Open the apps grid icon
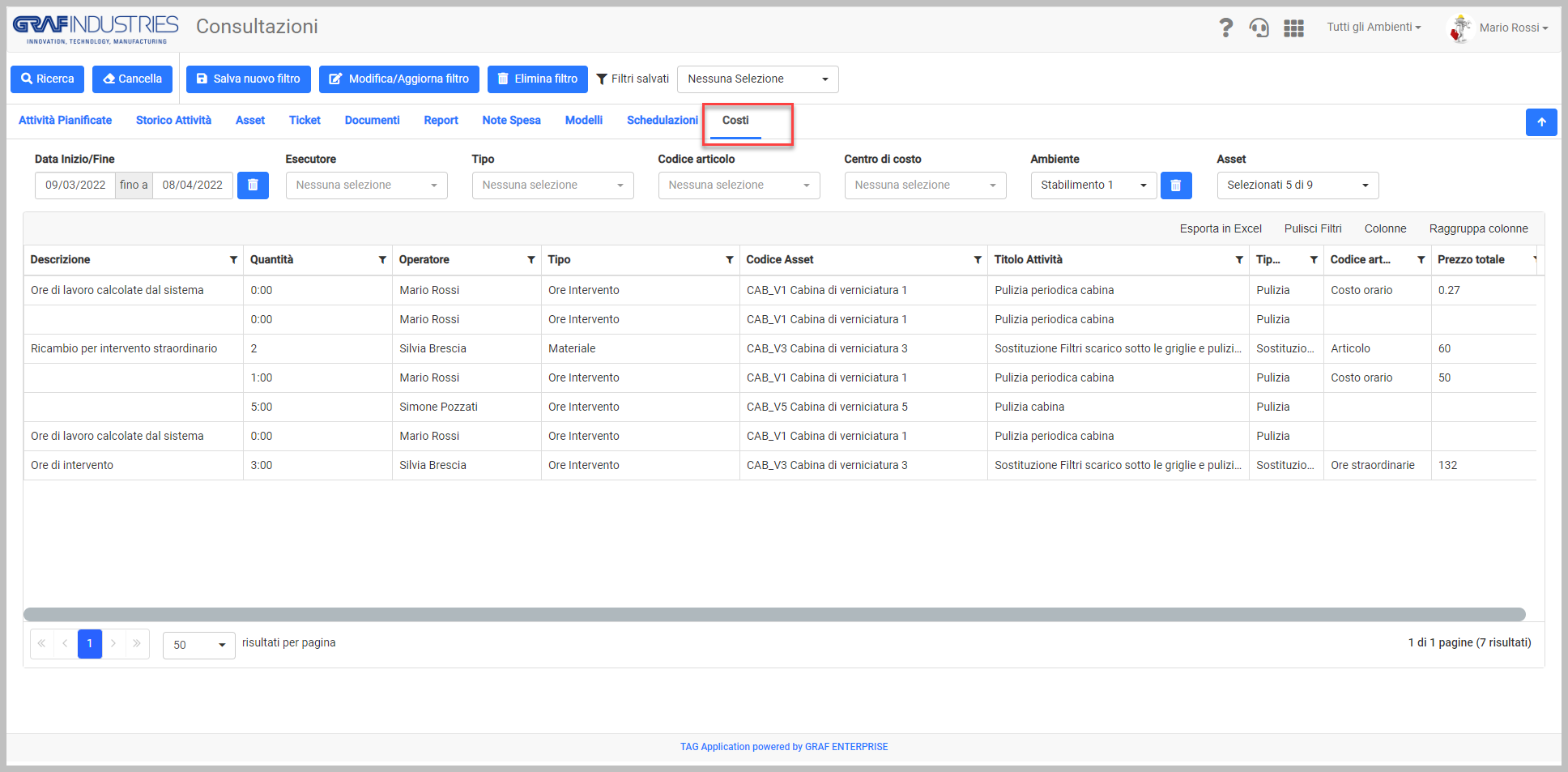Screen dimensions: 1568x772 tap(1293, 28)
